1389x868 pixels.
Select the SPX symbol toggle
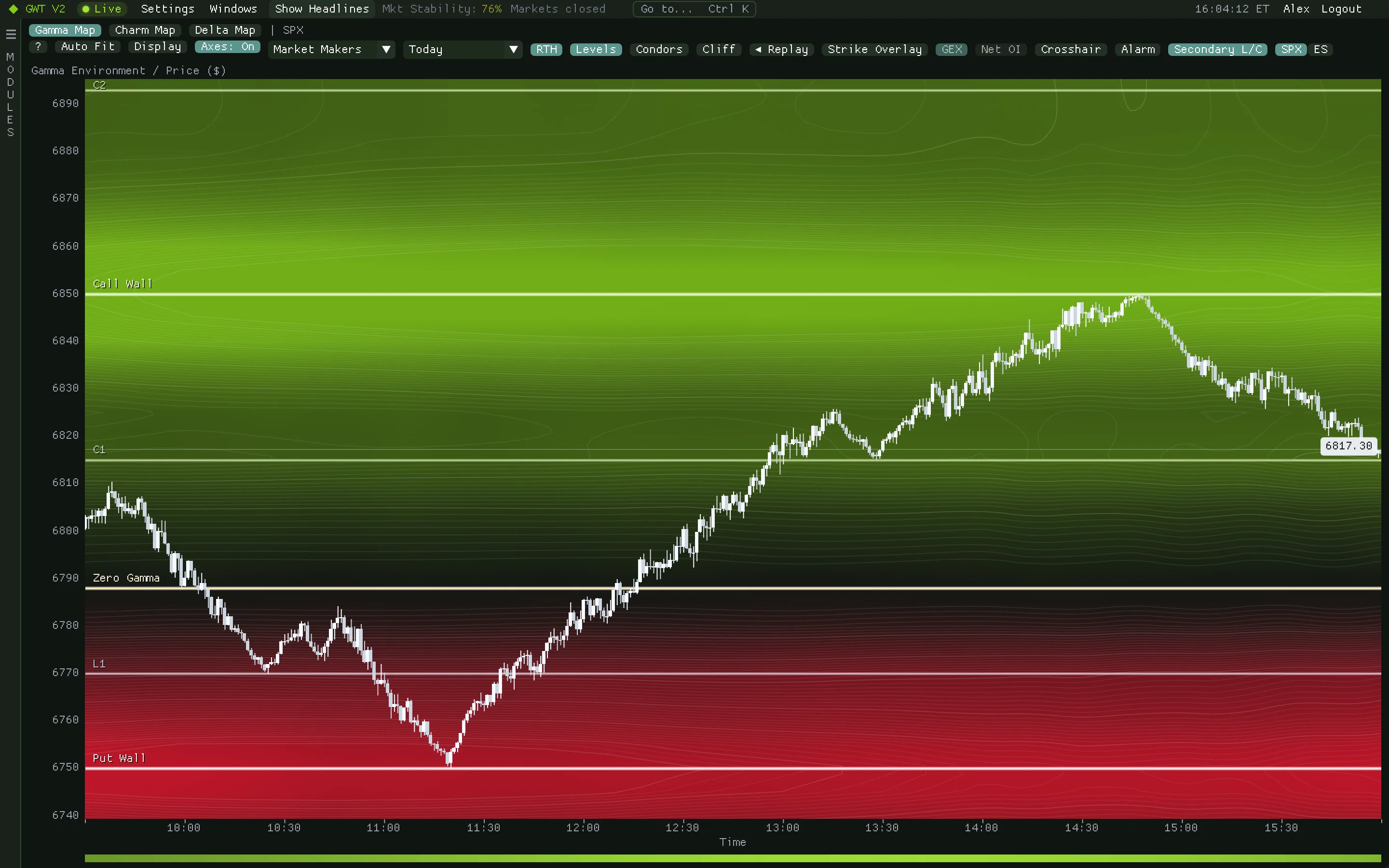[x=1291, y=49]
